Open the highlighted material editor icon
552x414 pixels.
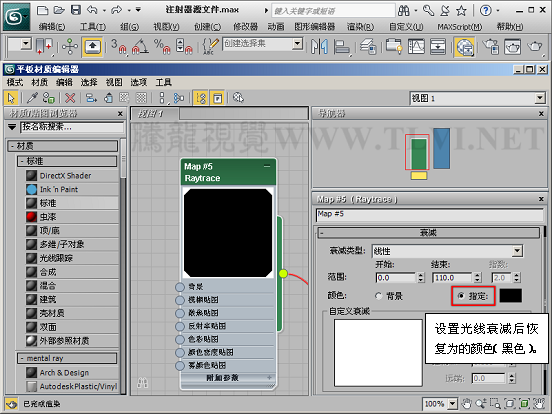point(464,47)
